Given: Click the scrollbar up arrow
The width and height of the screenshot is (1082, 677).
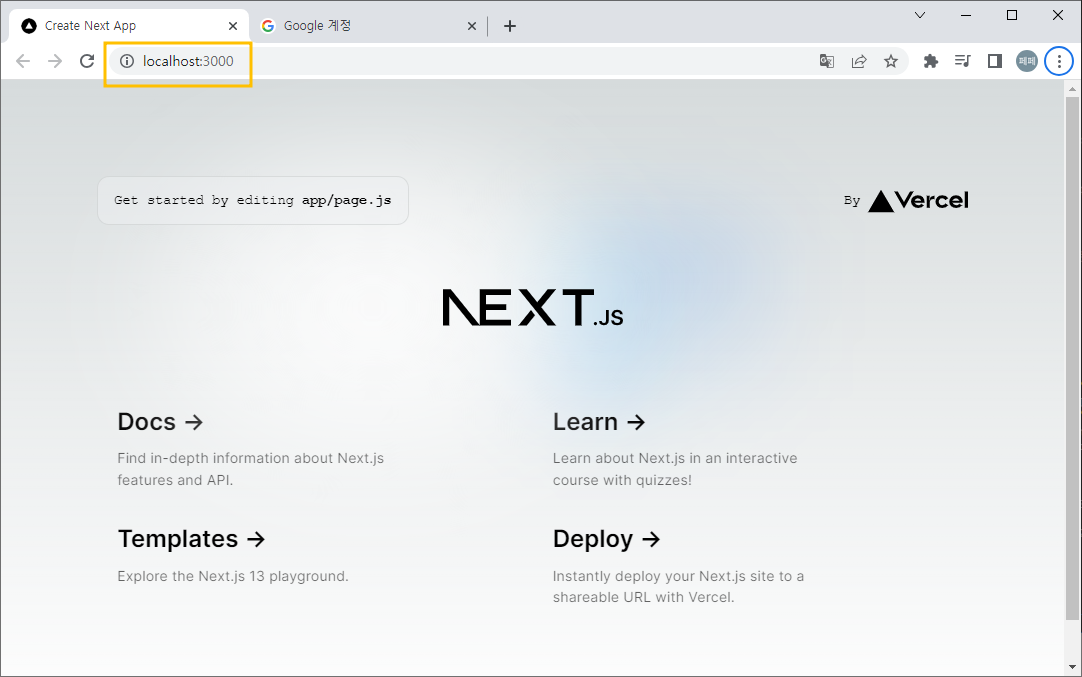Looking at the screenshot, I should click(1072, 88).
